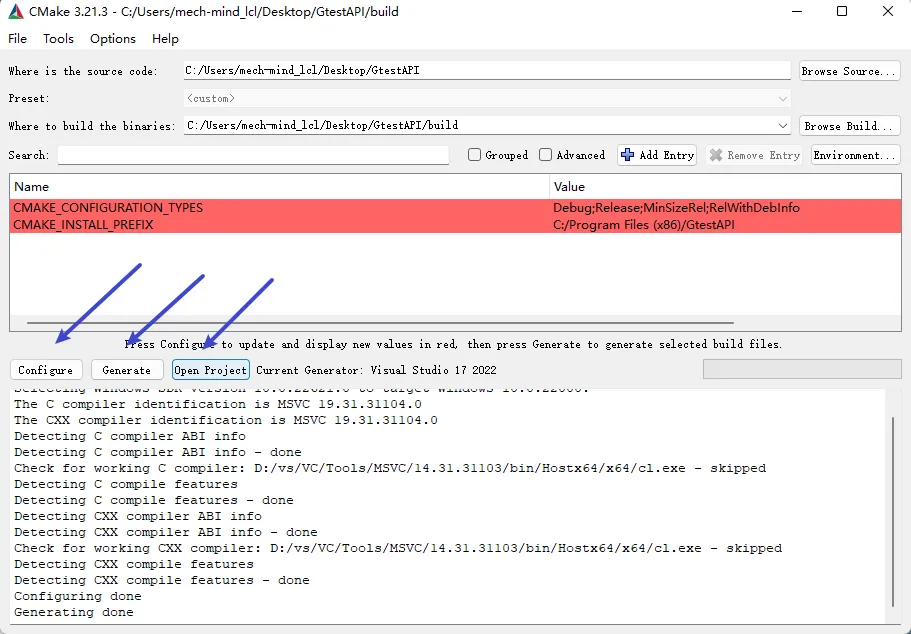Click 'Detecting CXX compiler ABI info - done' line
911x634 pixels.
(166, 532)
